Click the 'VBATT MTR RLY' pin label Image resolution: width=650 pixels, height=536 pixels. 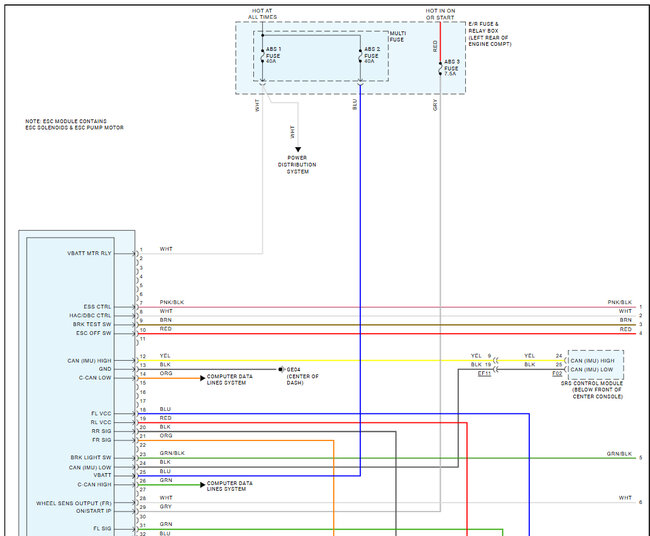pyautogui.click(x=89, y=253)
